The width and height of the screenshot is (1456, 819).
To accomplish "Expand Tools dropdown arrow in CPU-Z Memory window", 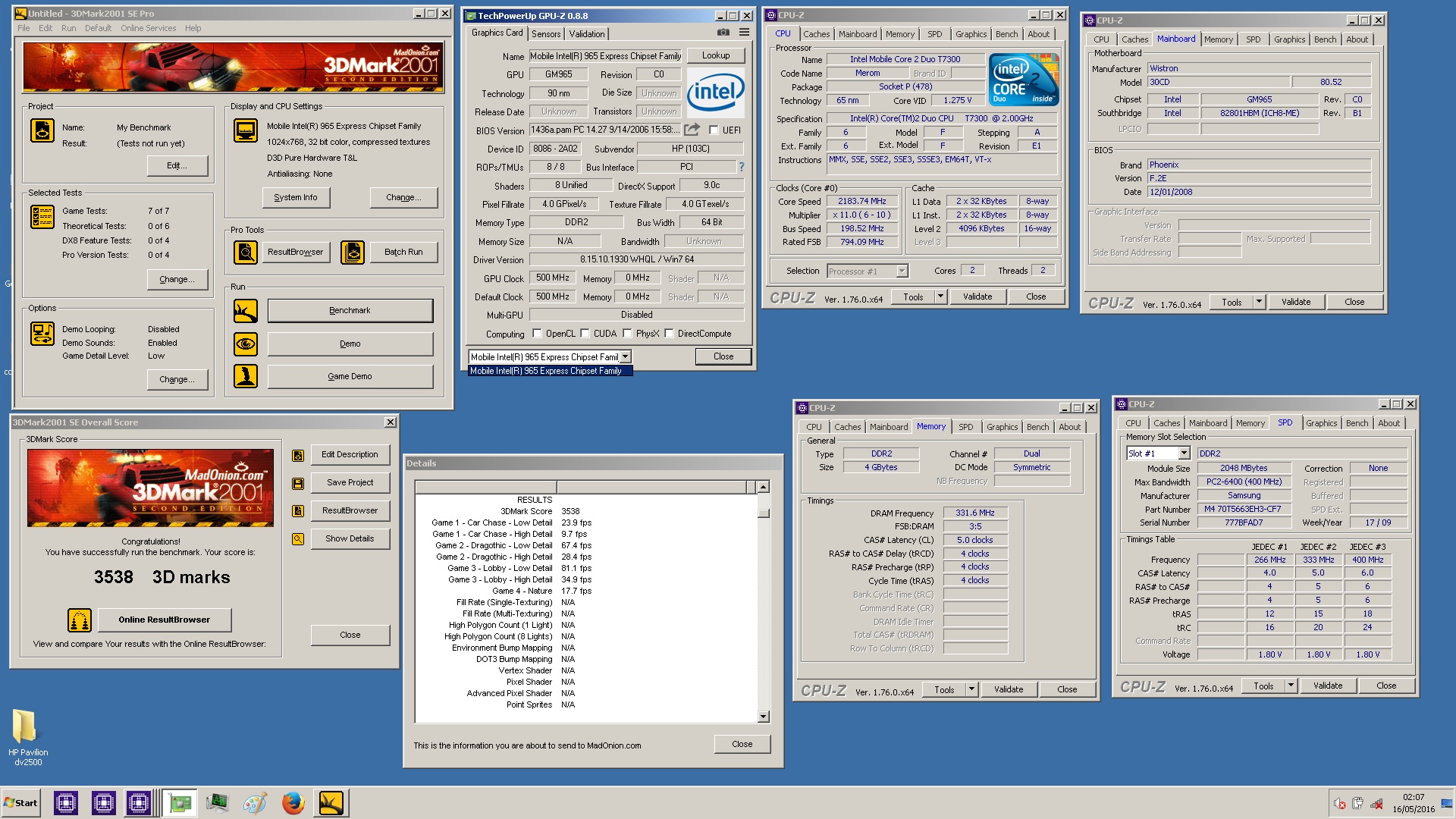I will pos(972,690).
